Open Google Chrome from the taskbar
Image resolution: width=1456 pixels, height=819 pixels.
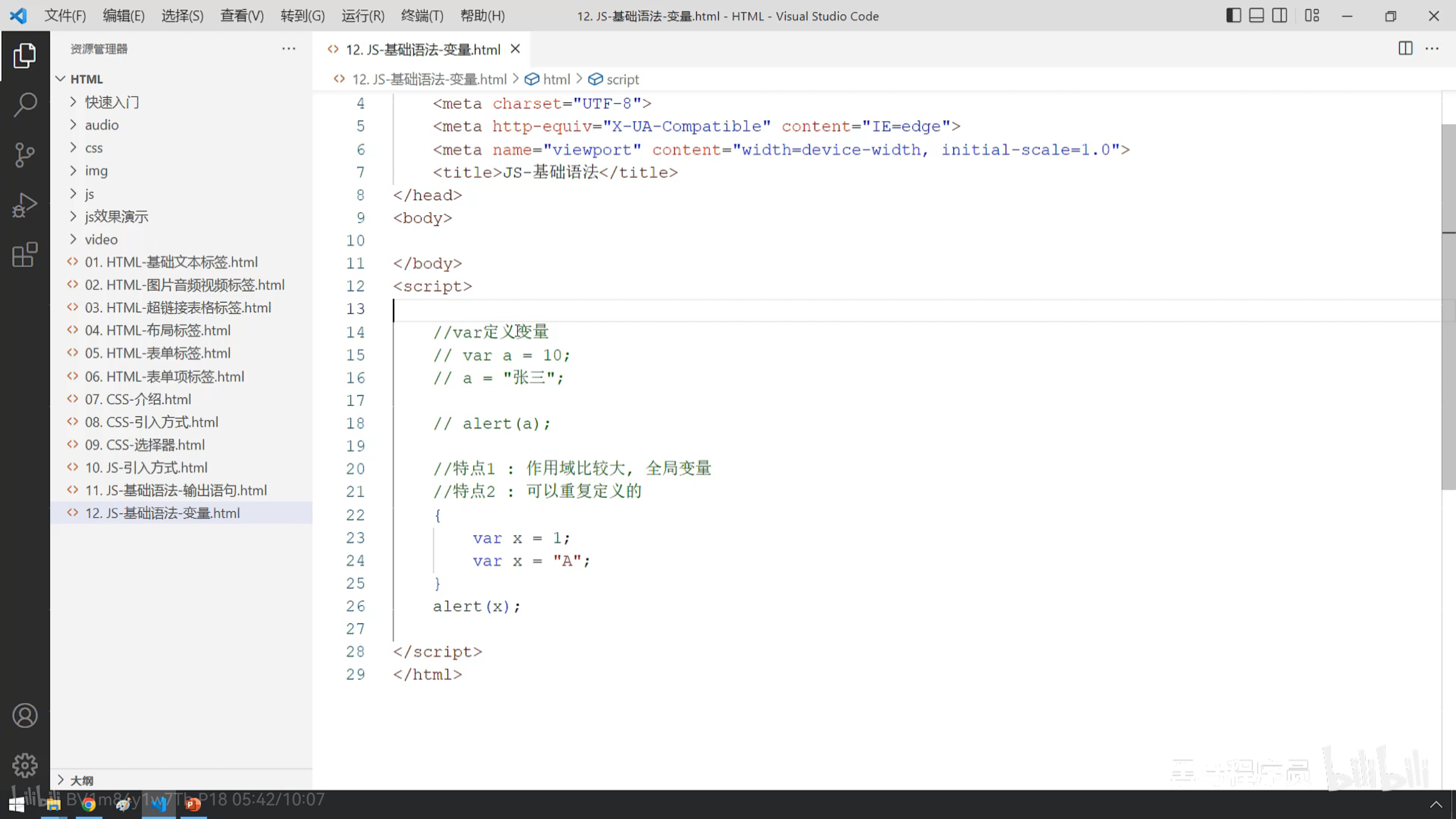pos(88,804)
